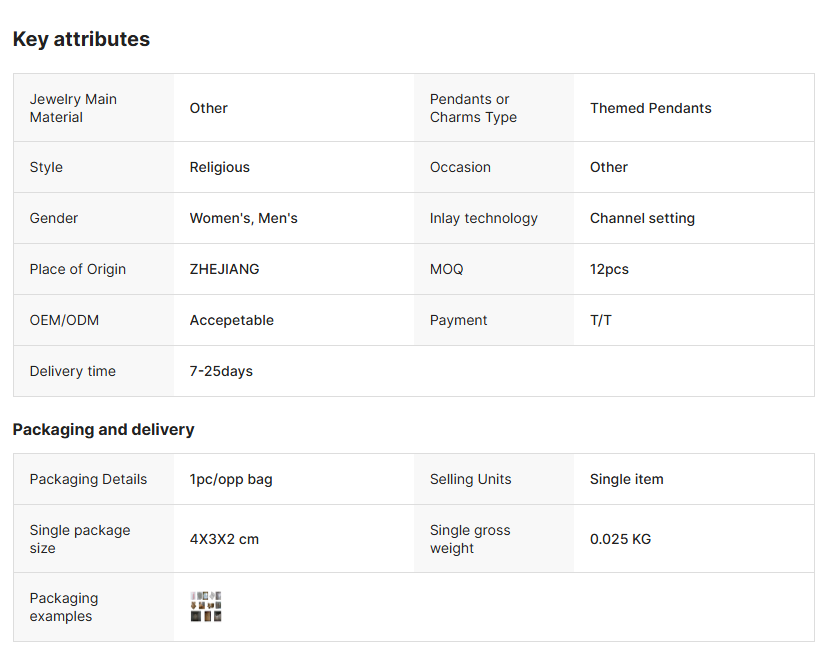This screenshot has width=823, height=660.
Task: Click the Themed Pendants value
Action: [x=650, y=108]
